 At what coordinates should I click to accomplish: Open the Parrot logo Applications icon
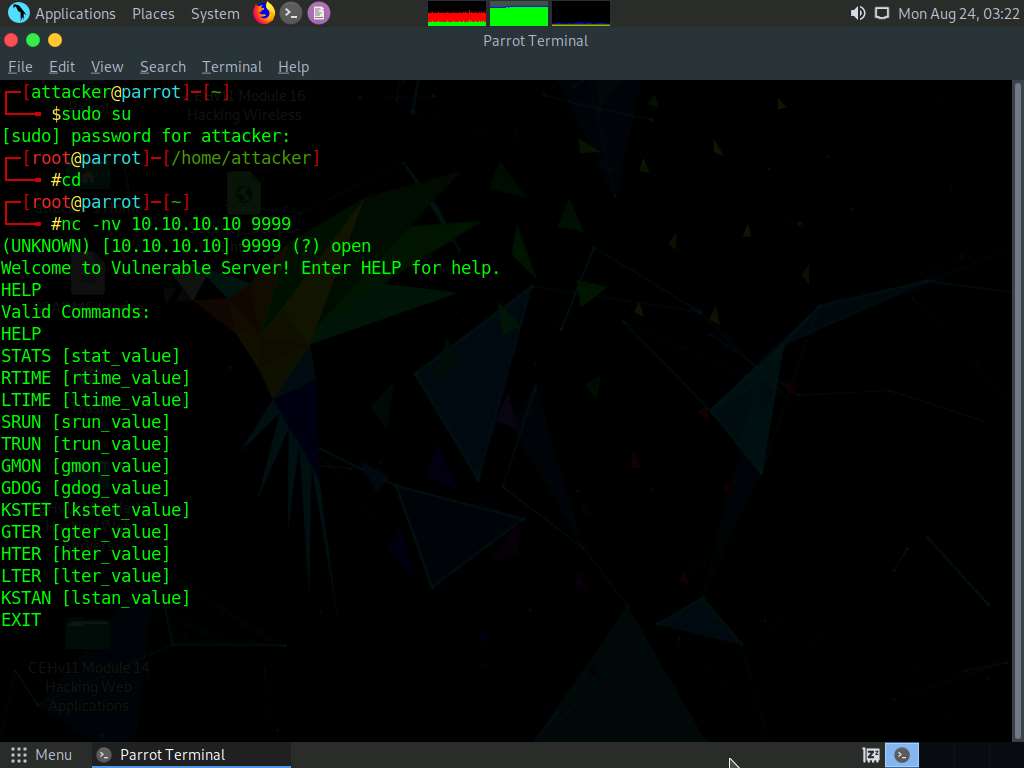18,12
